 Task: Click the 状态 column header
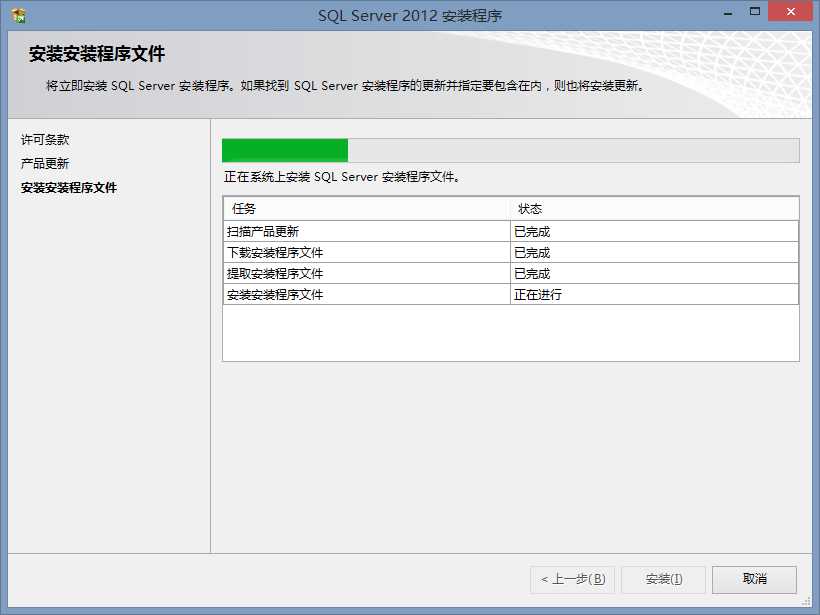(654, 209)
